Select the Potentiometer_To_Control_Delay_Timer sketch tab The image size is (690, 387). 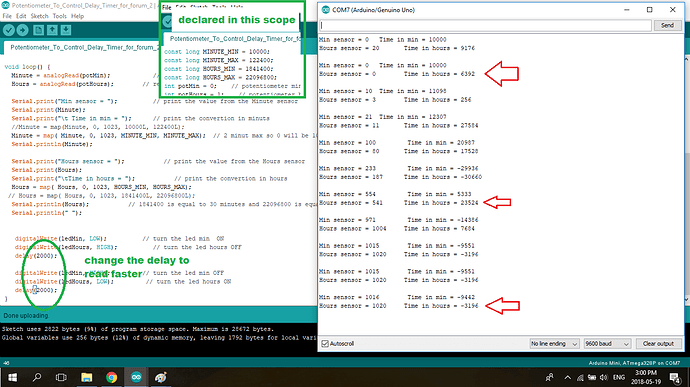[x=83, y=47]
